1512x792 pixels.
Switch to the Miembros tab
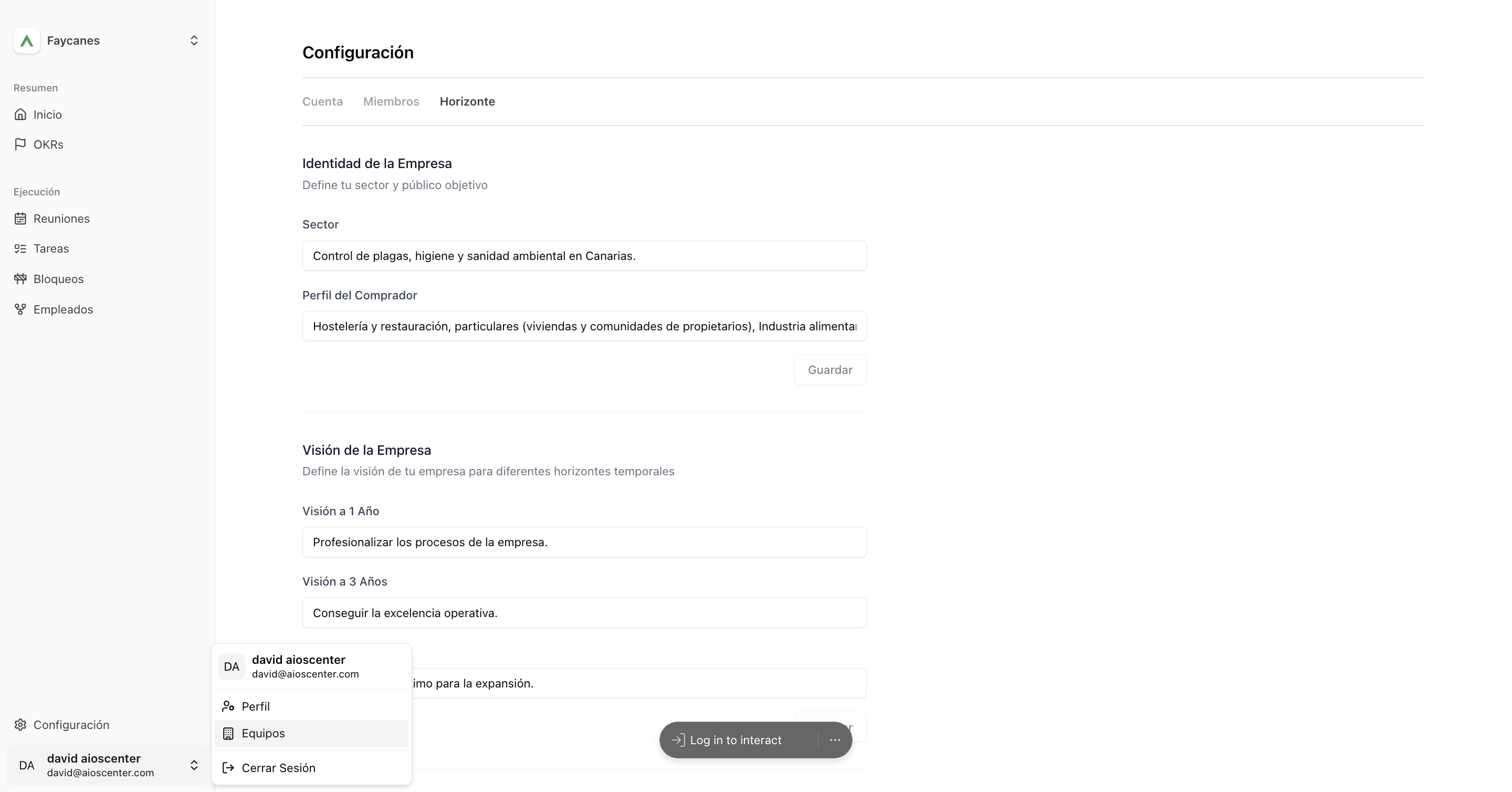click(x=391, y=101)
